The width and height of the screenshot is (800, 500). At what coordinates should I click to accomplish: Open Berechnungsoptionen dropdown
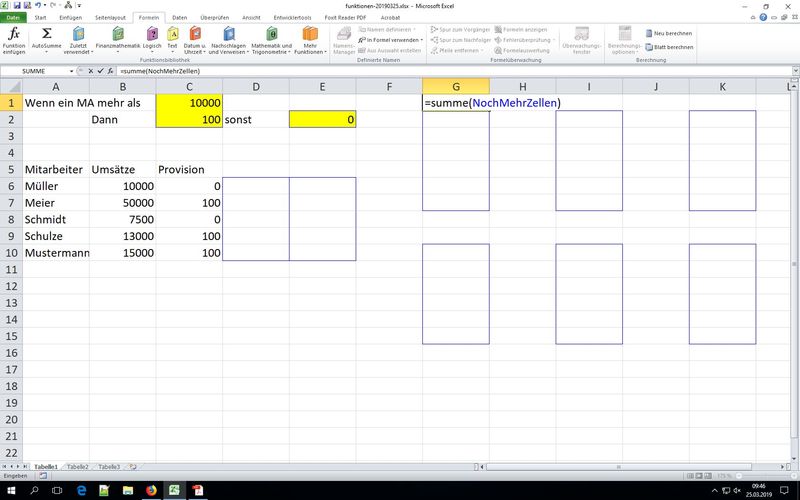tap(623, 41)
